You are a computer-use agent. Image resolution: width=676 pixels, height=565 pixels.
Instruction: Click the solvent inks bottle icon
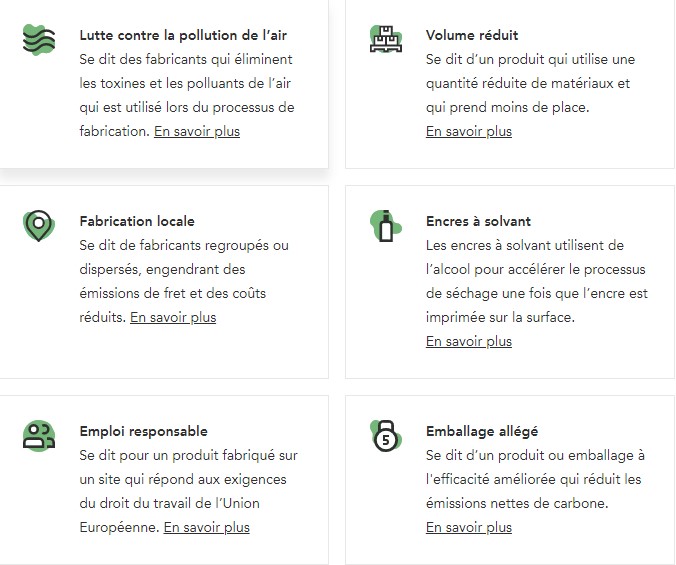click(x=385, y=226)
